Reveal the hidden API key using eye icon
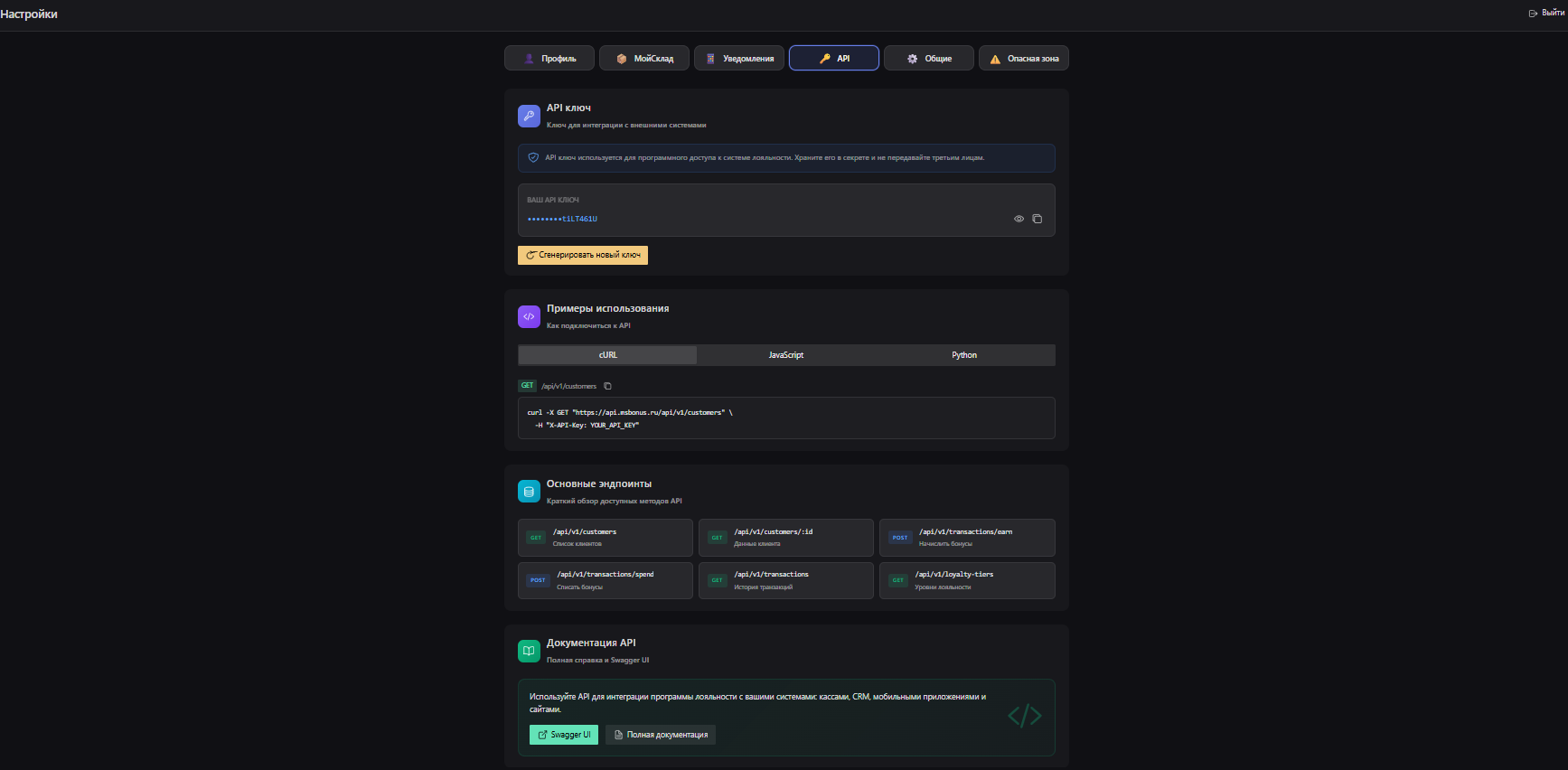This screenshot has height=770, width=1568. [x=1019, y=219]
